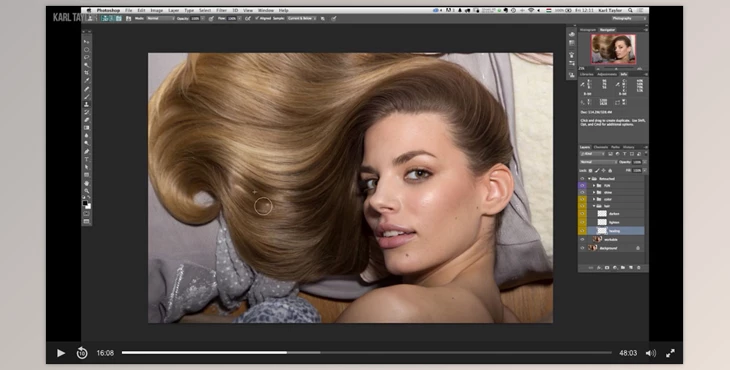This screenshot has width=730, height=370.
Task: Enter fullscreen video mode
Action: (x=670, y=353)
